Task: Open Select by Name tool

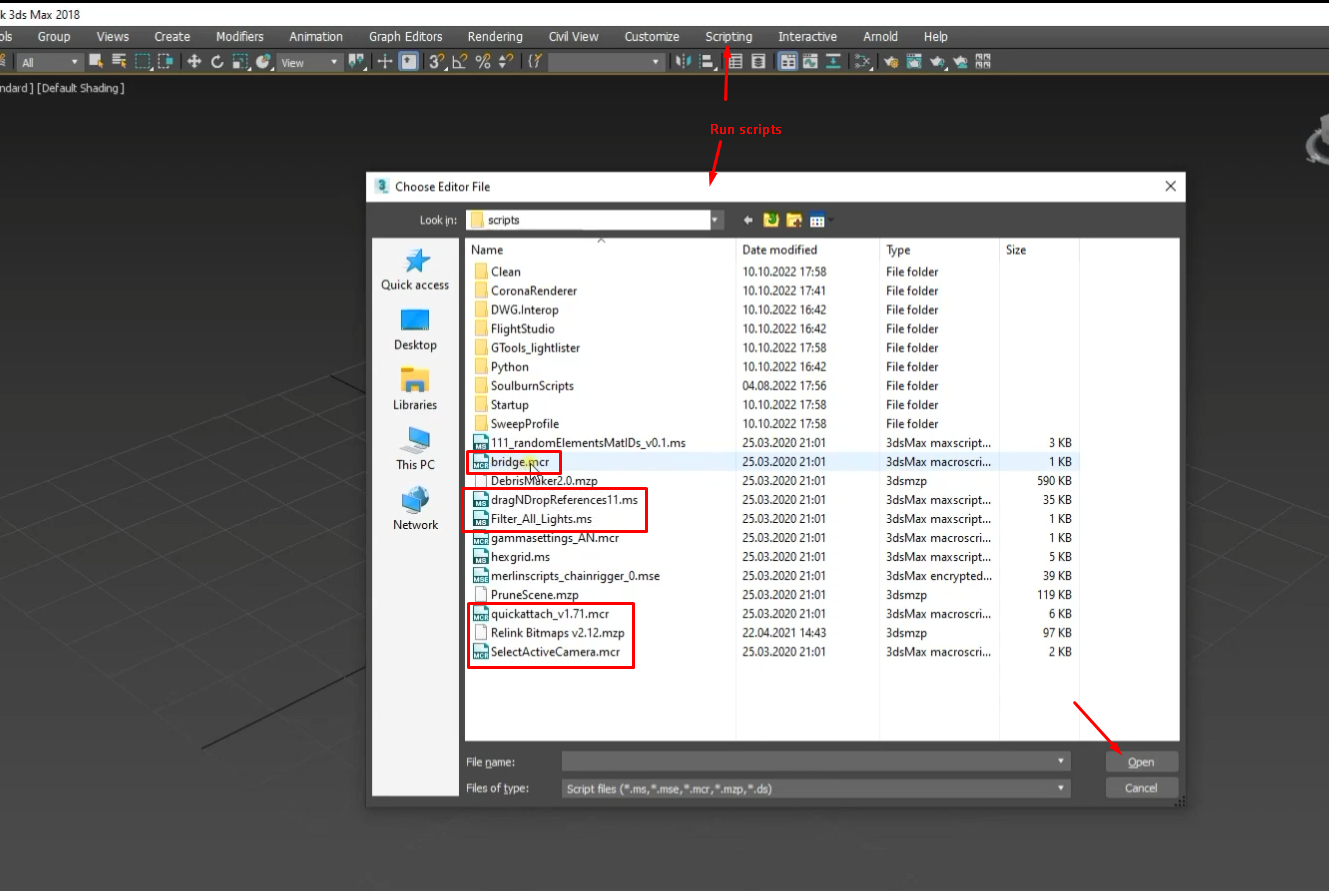Action: tap(119, 62)
